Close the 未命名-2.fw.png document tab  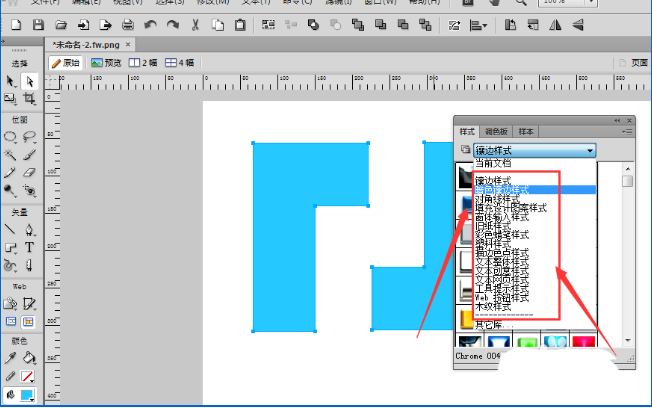click(x=128, y=44)
